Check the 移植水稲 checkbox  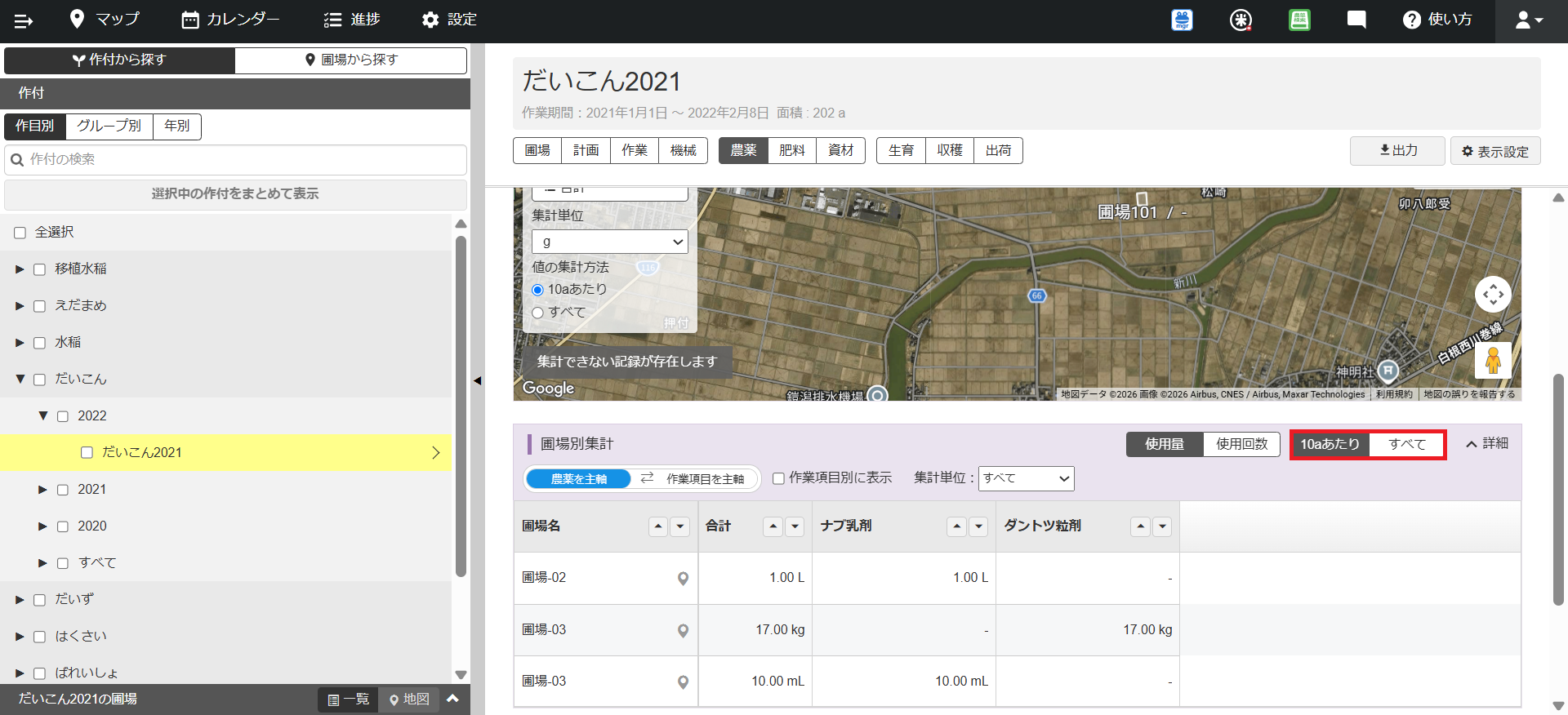coord(39,269)
